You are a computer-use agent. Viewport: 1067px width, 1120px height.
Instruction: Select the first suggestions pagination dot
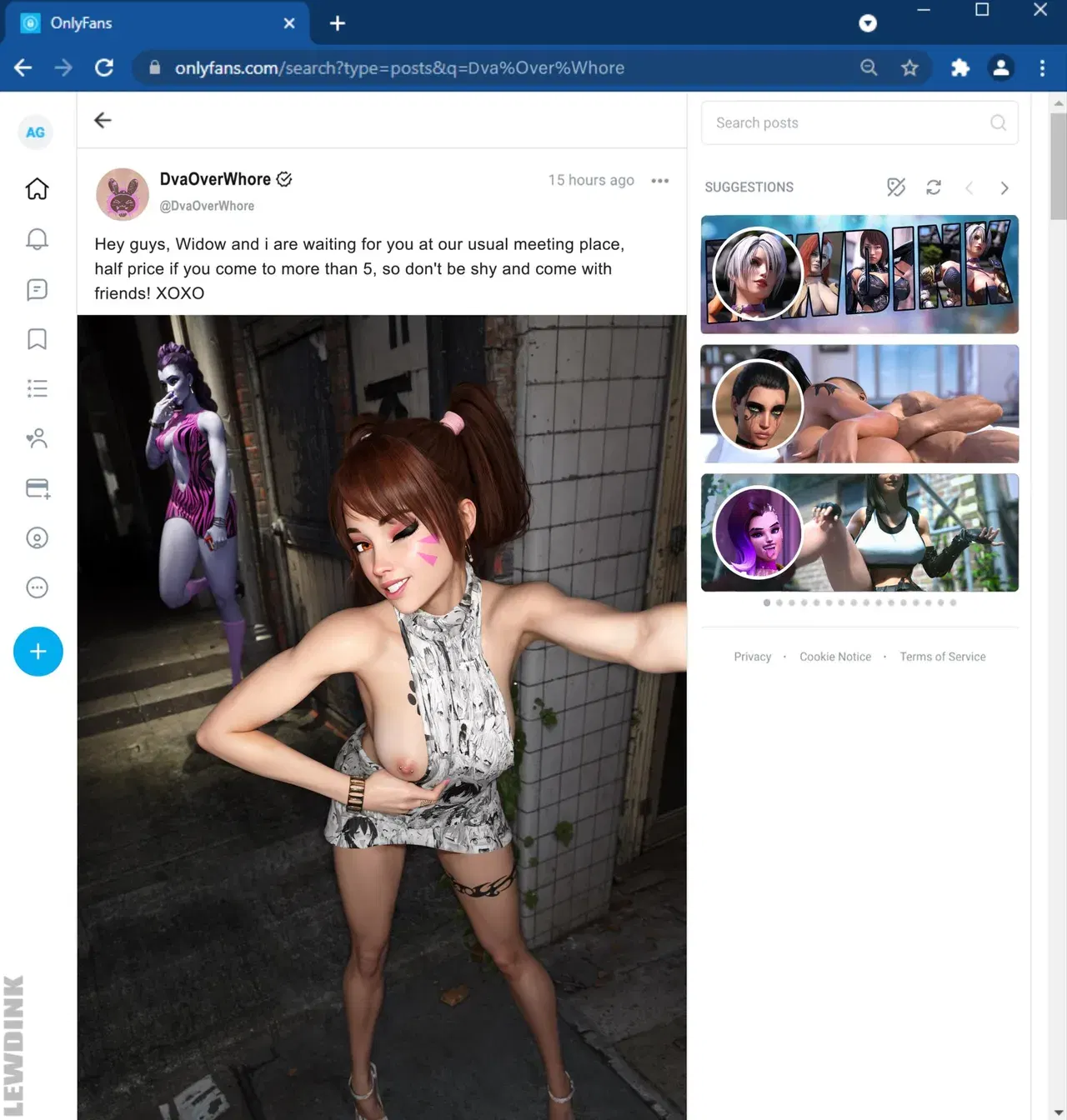coord(767,602)
